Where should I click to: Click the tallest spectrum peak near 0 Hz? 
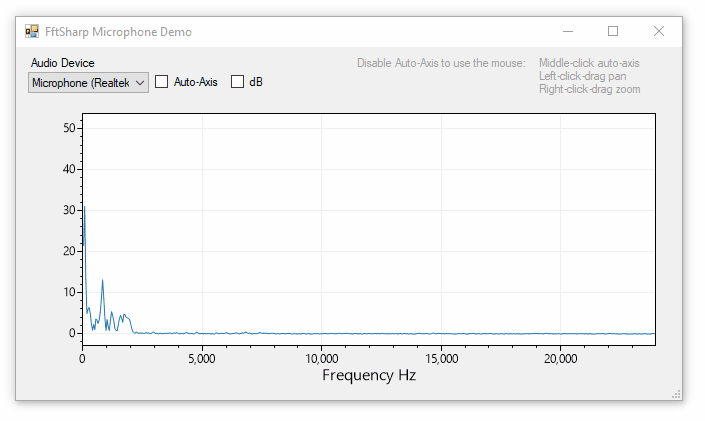pyautogui.click(x=84, y=207)
